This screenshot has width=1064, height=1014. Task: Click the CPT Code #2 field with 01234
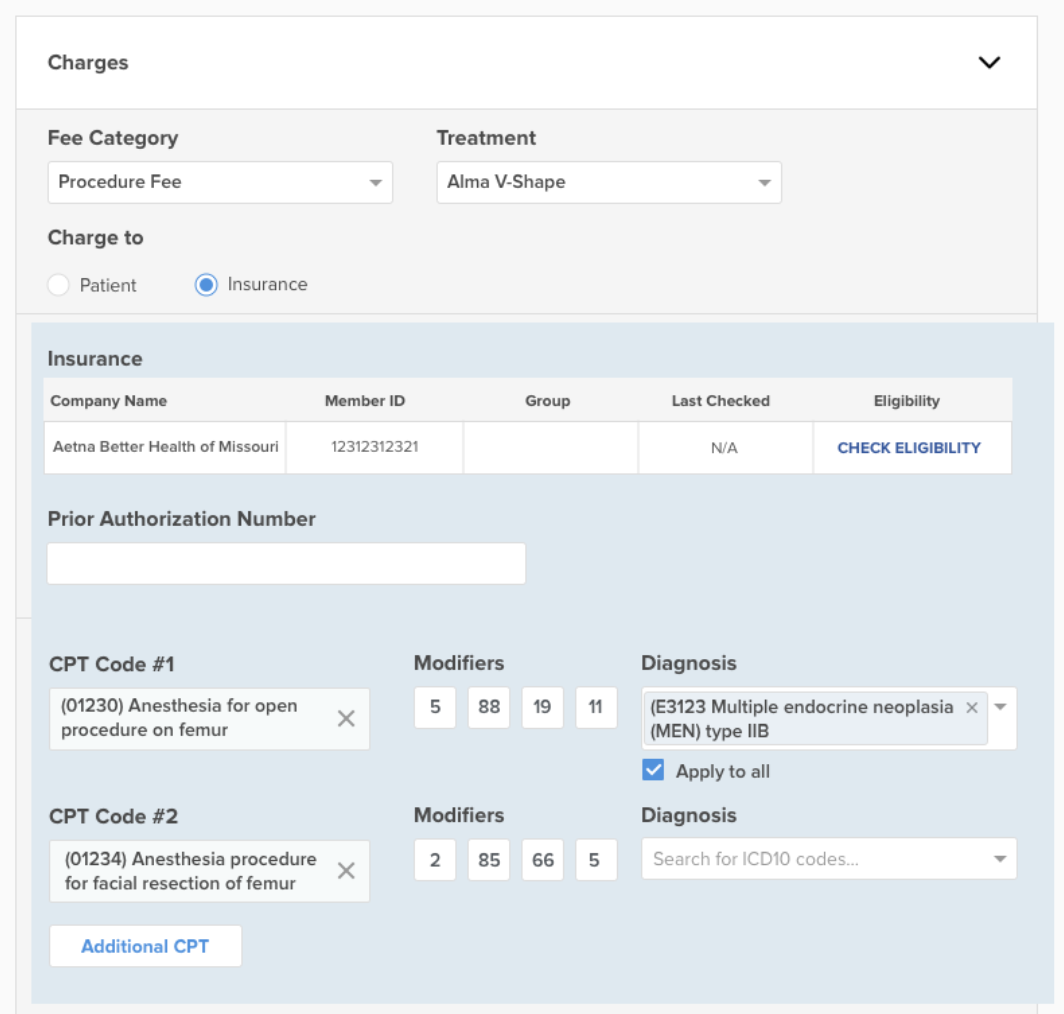pos(210,871)
